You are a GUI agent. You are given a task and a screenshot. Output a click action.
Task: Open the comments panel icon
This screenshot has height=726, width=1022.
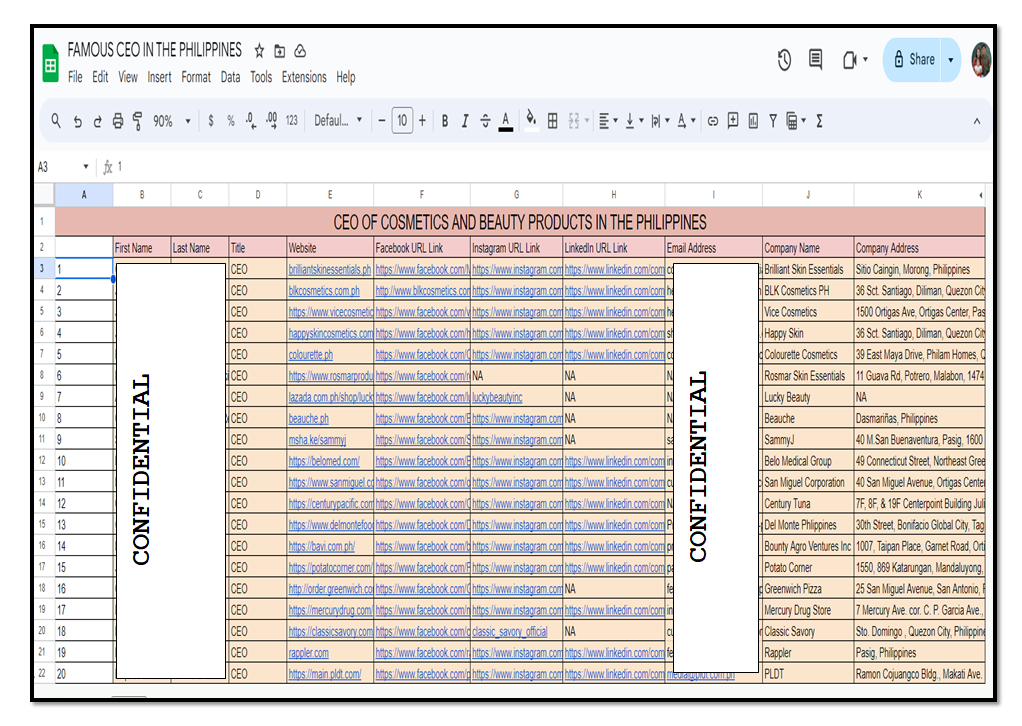coord(815,59)
